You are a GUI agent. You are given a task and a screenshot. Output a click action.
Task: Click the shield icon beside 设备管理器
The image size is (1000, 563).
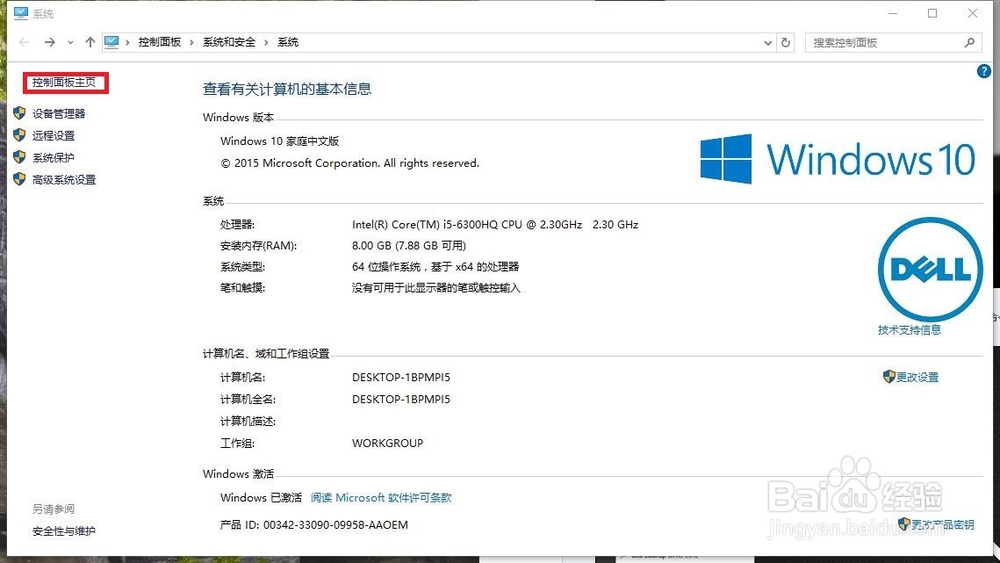click(20, 113)
